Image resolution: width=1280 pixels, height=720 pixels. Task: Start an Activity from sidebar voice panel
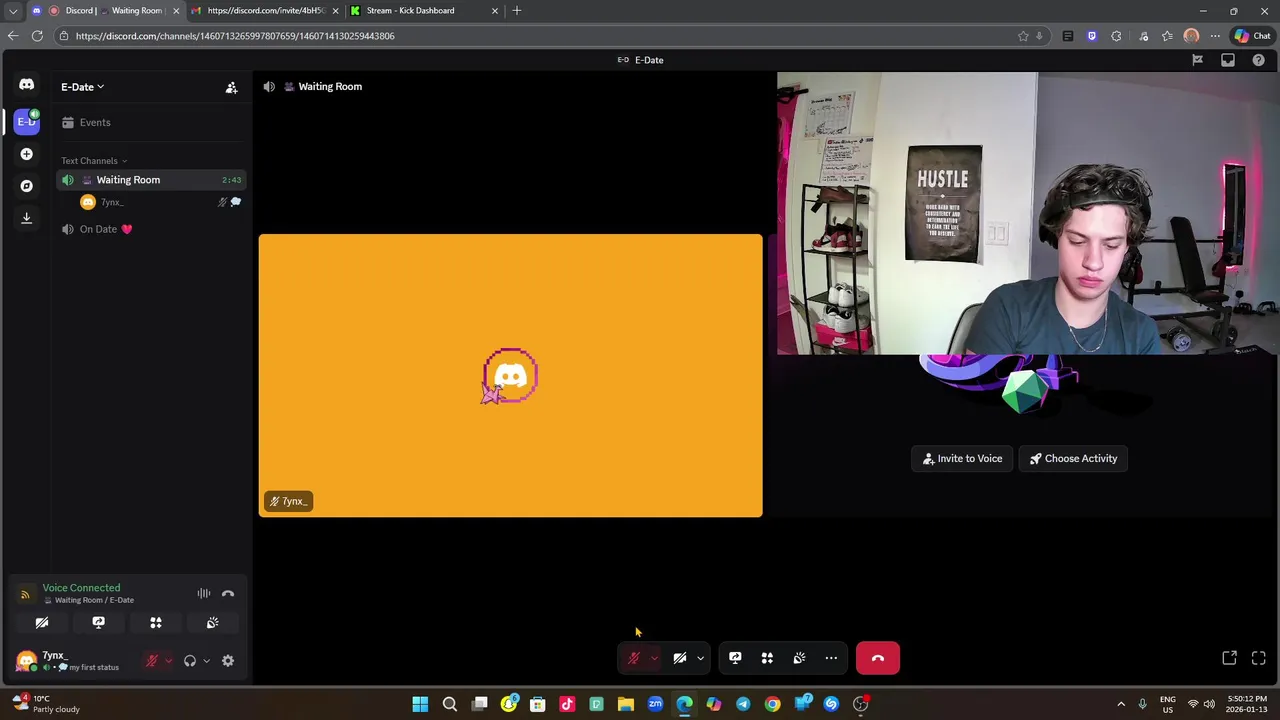tap(156, 623)
